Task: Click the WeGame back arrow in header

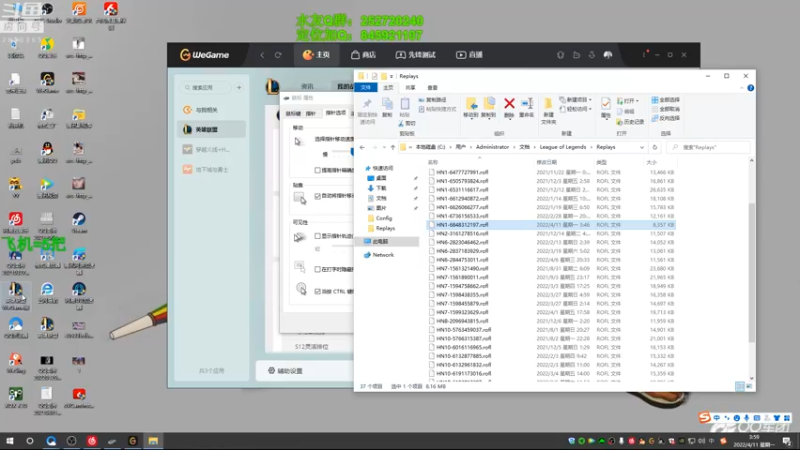Action: pyautogui.click(x=262, y=55)
